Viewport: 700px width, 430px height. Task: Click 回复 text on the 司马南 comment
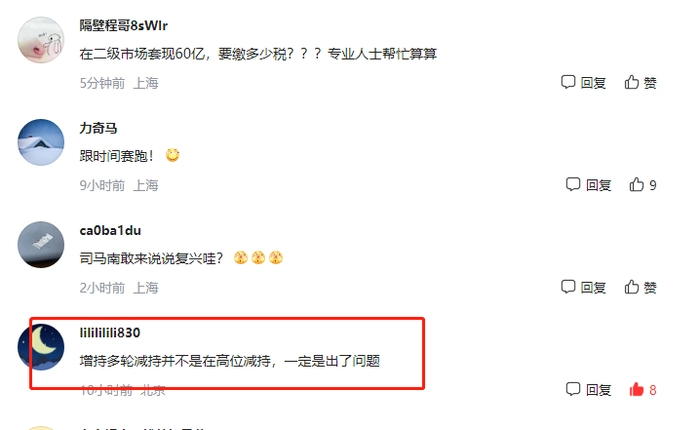pyautogui.click(x=593, y=287)
